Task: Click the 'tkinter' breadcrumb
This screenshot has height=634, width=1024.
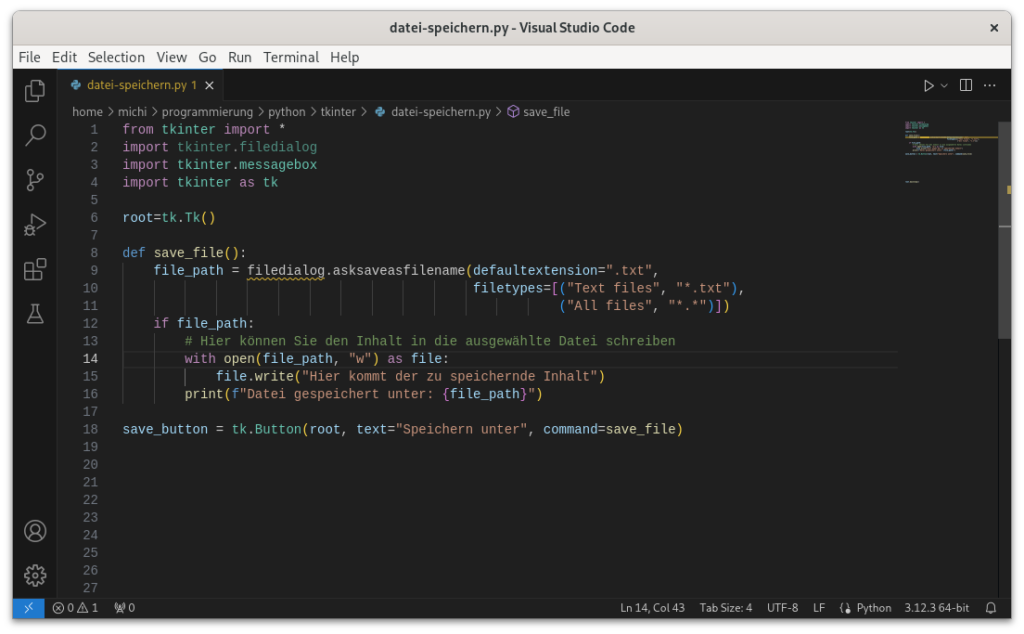Action: pyautogui.click(x=338, y=112)
